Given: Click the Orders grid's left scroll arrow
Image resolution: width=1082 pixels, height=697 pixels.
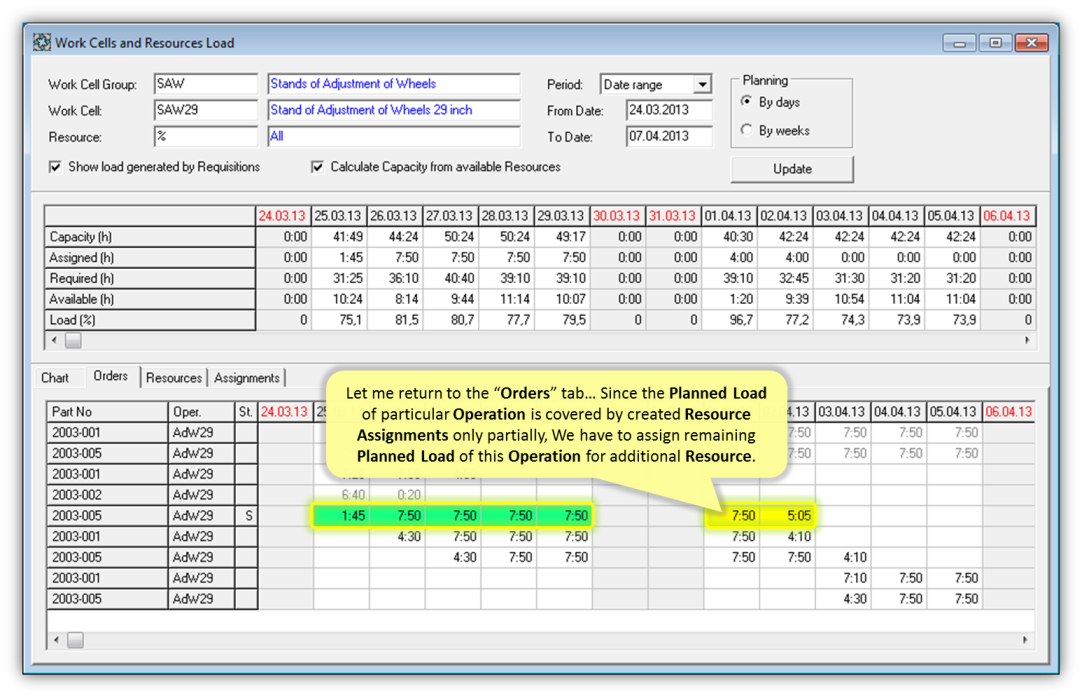Looking at the screenshot, I should (x=56, y=640).
